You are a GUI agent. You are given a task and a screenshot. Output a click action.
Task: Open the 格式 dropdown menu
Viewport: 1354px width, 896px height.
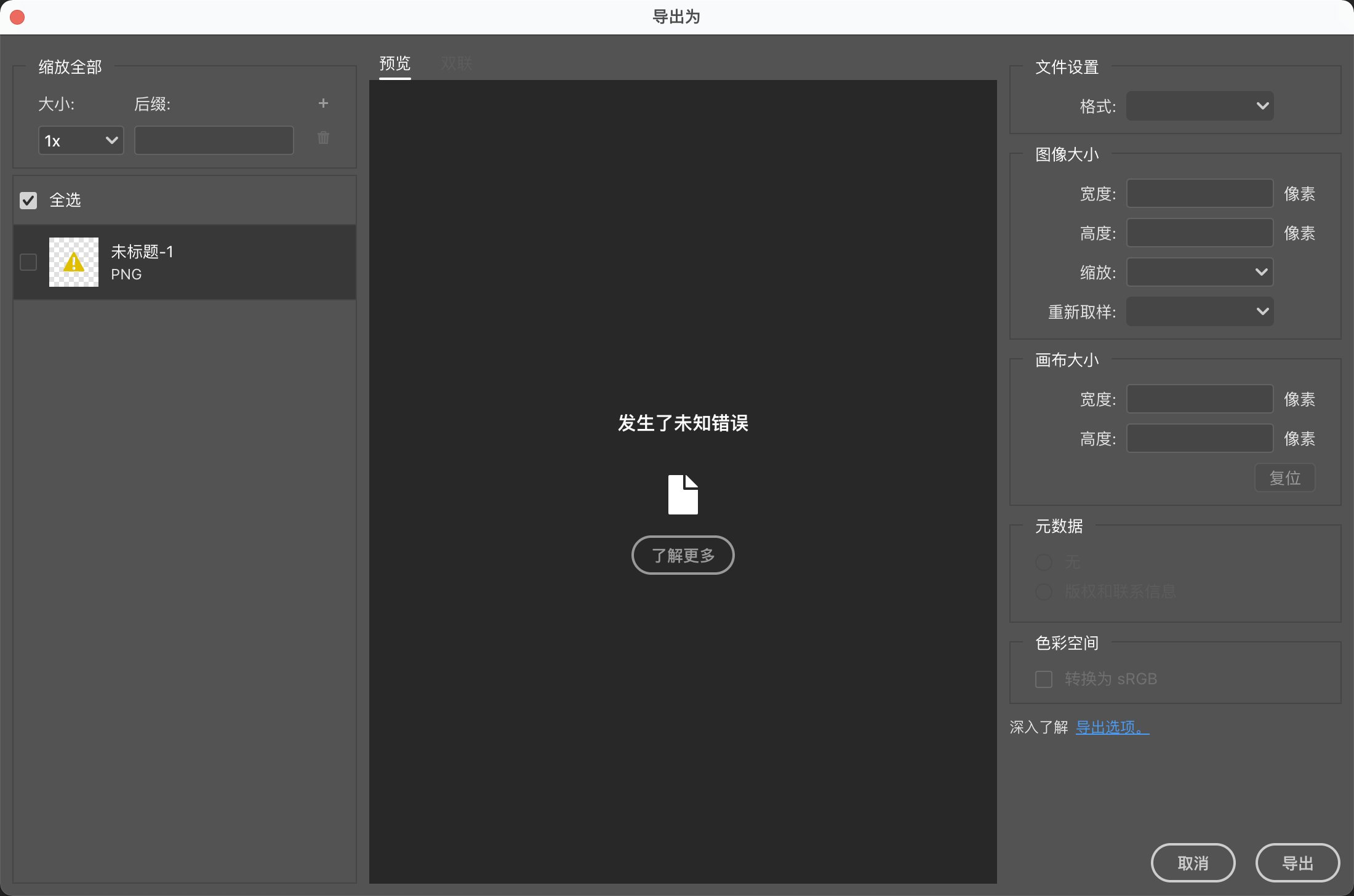click(1199, 105)
